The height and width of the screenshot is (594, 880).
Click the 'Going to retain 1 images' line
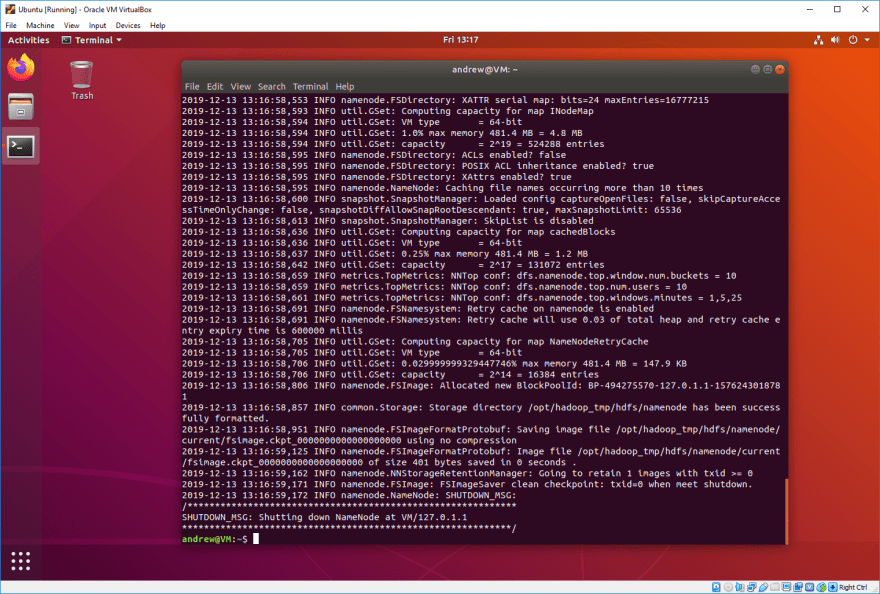467,473
